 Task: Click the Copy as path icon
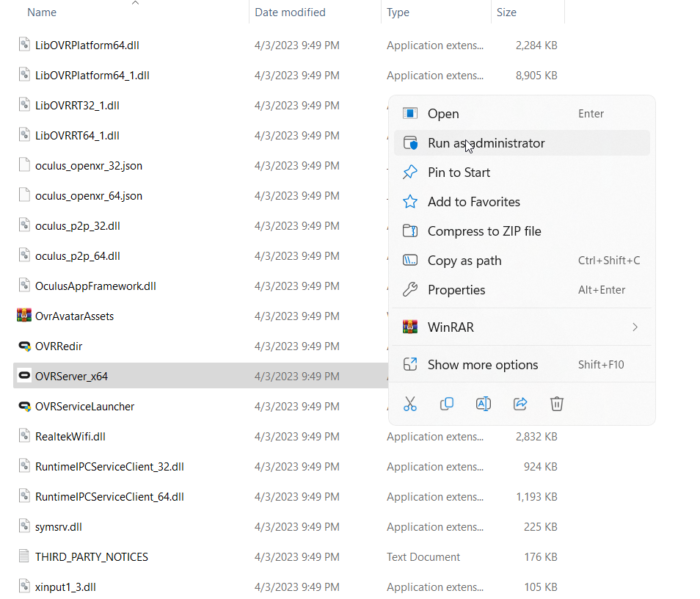pos(410,260)
